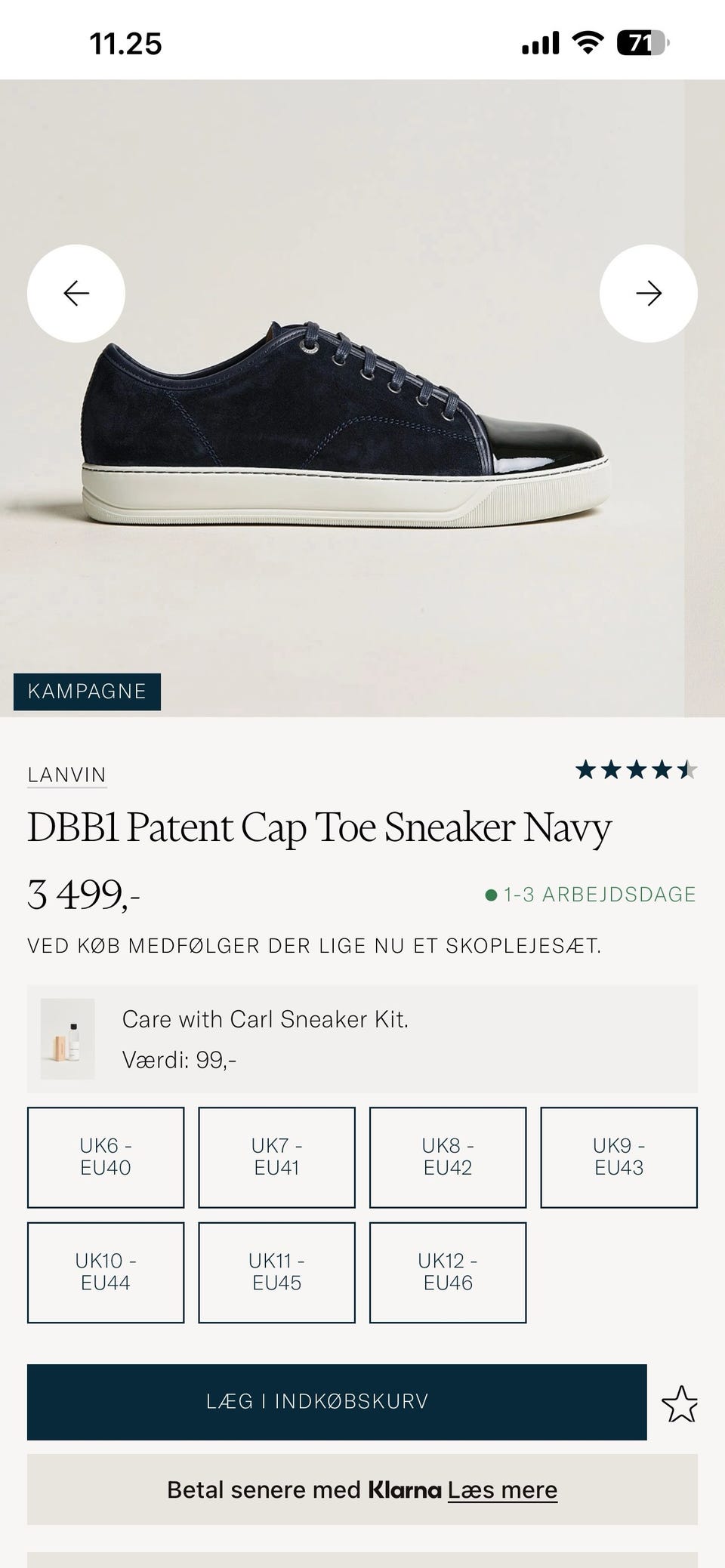Tap the Care with Carl kit thumbnail
725x1568 pixels.
point(68,1039)
